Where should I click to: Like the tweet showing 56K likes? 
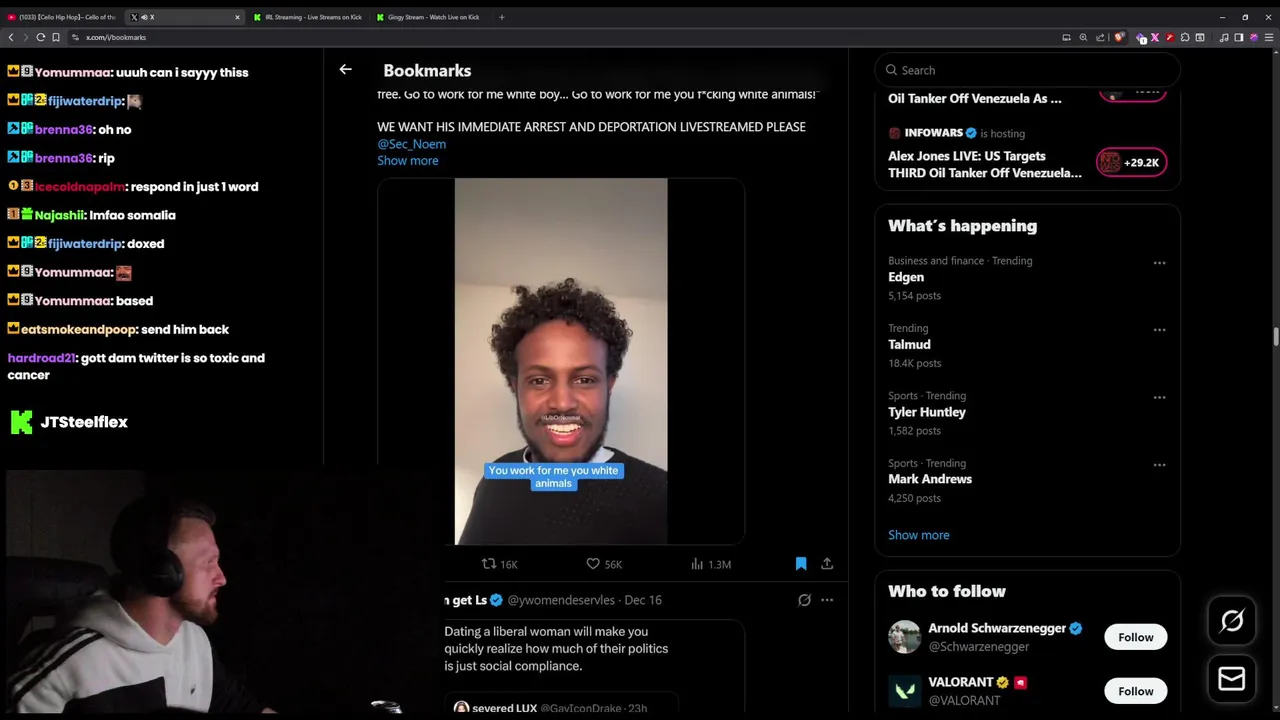tap(604, 564)
